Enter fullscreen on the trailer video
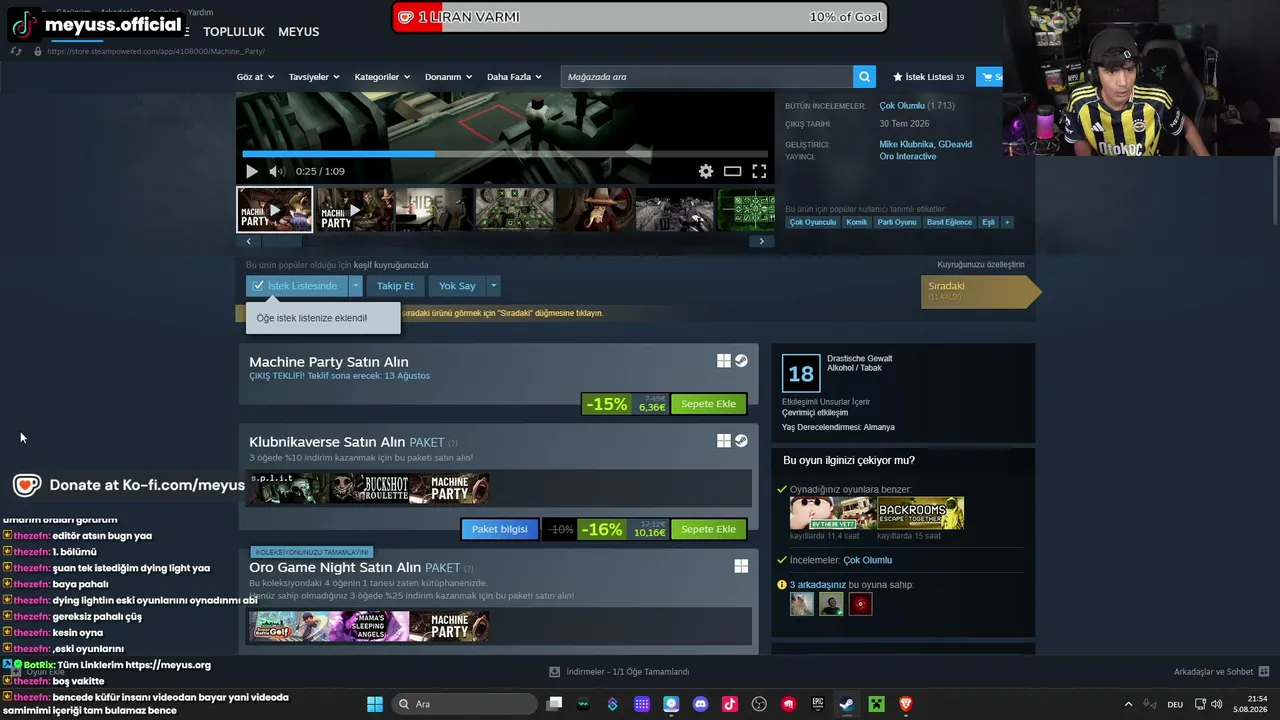This screenshot has width=1280, height=720. tap(759, 171)
